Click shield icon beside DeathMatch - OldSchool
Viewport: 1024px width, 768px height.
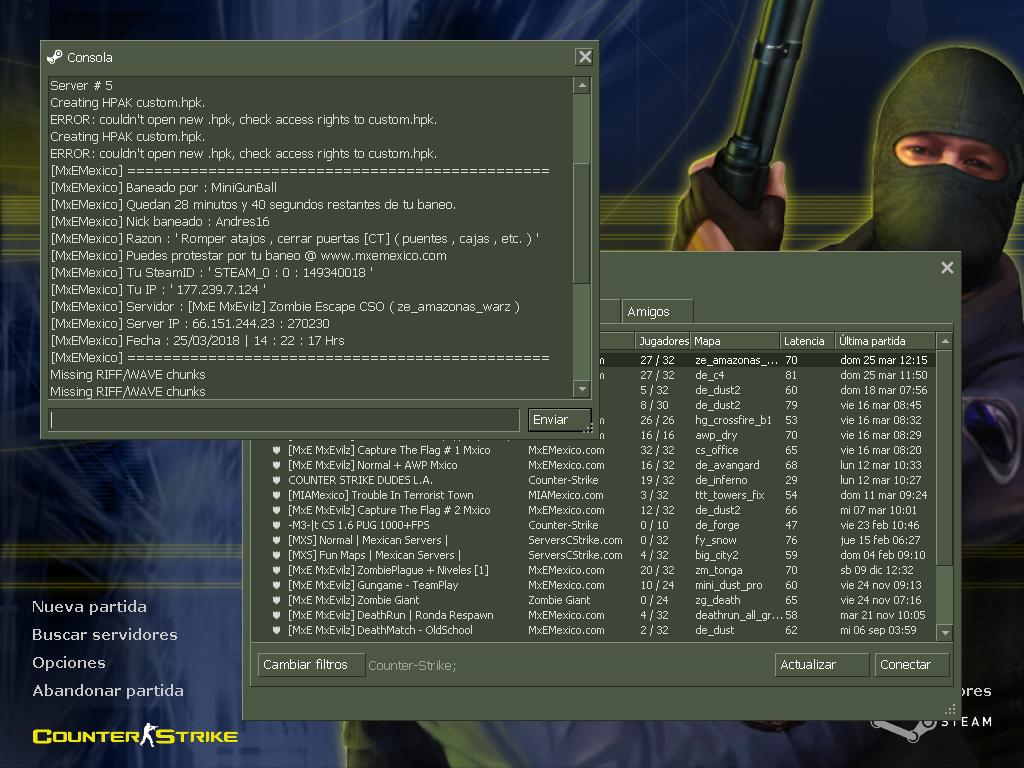[x=276, y=630]
